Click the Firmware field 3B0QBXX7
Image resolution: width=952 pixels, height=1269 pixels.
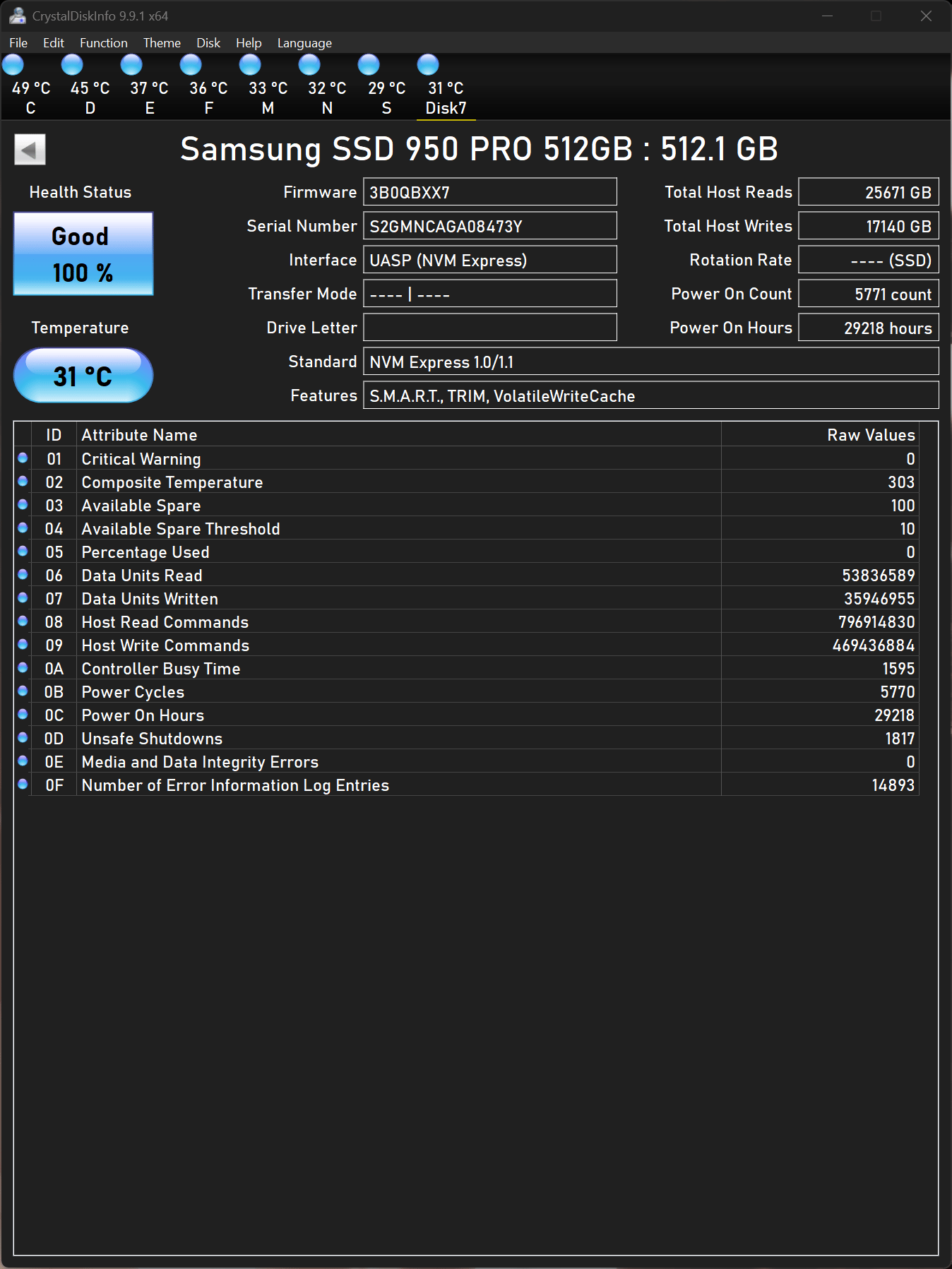point(490,192)
